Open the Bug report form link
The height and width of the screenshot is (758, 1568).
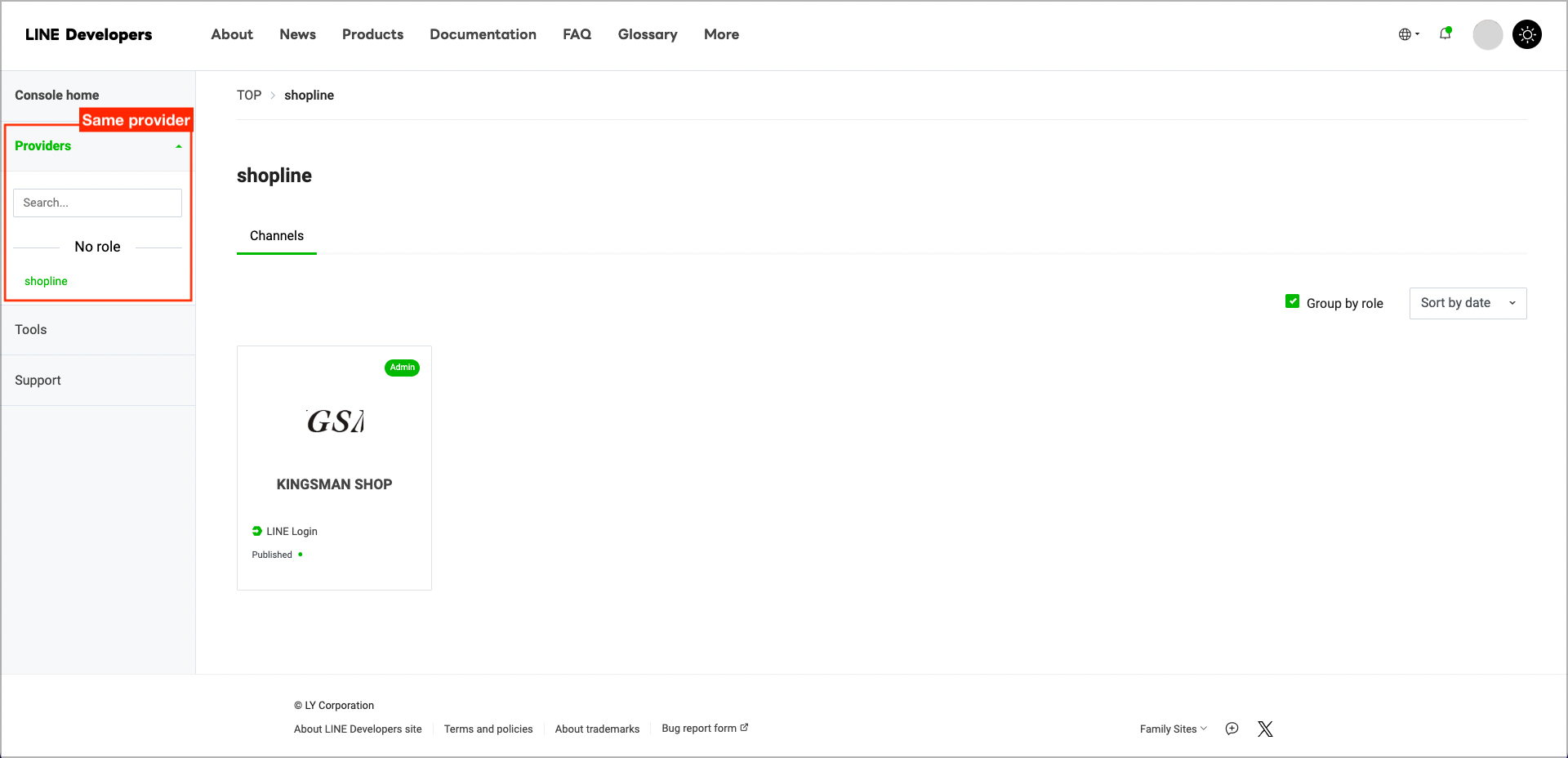[705, 728]
